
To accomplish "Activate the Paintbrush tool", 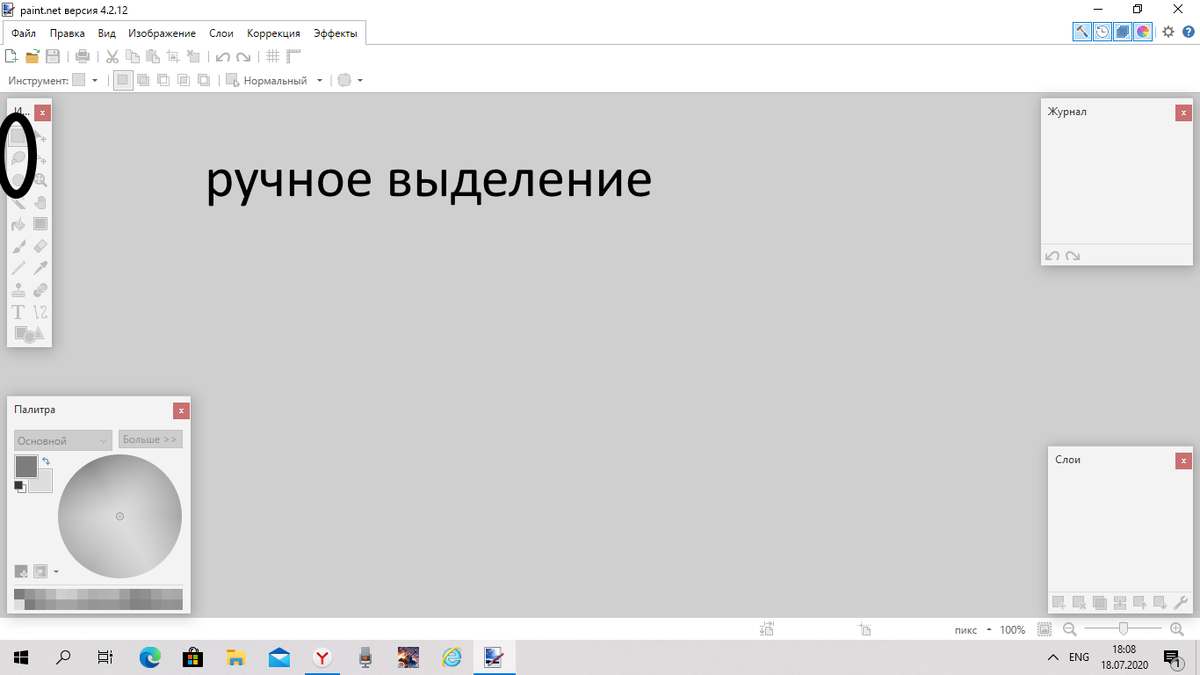I will [x=17, y=245].
